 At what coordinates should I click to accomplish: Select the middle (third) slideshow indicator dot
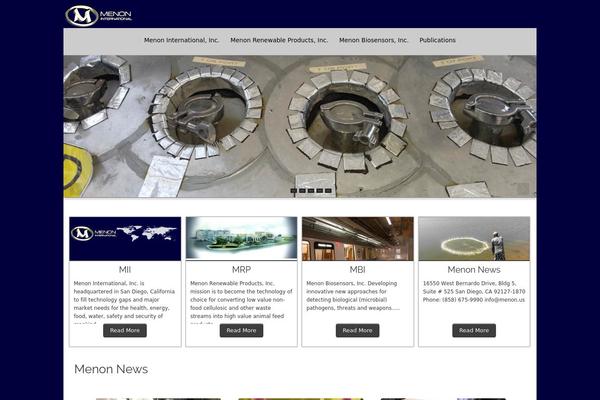click(x=311, y=190)
